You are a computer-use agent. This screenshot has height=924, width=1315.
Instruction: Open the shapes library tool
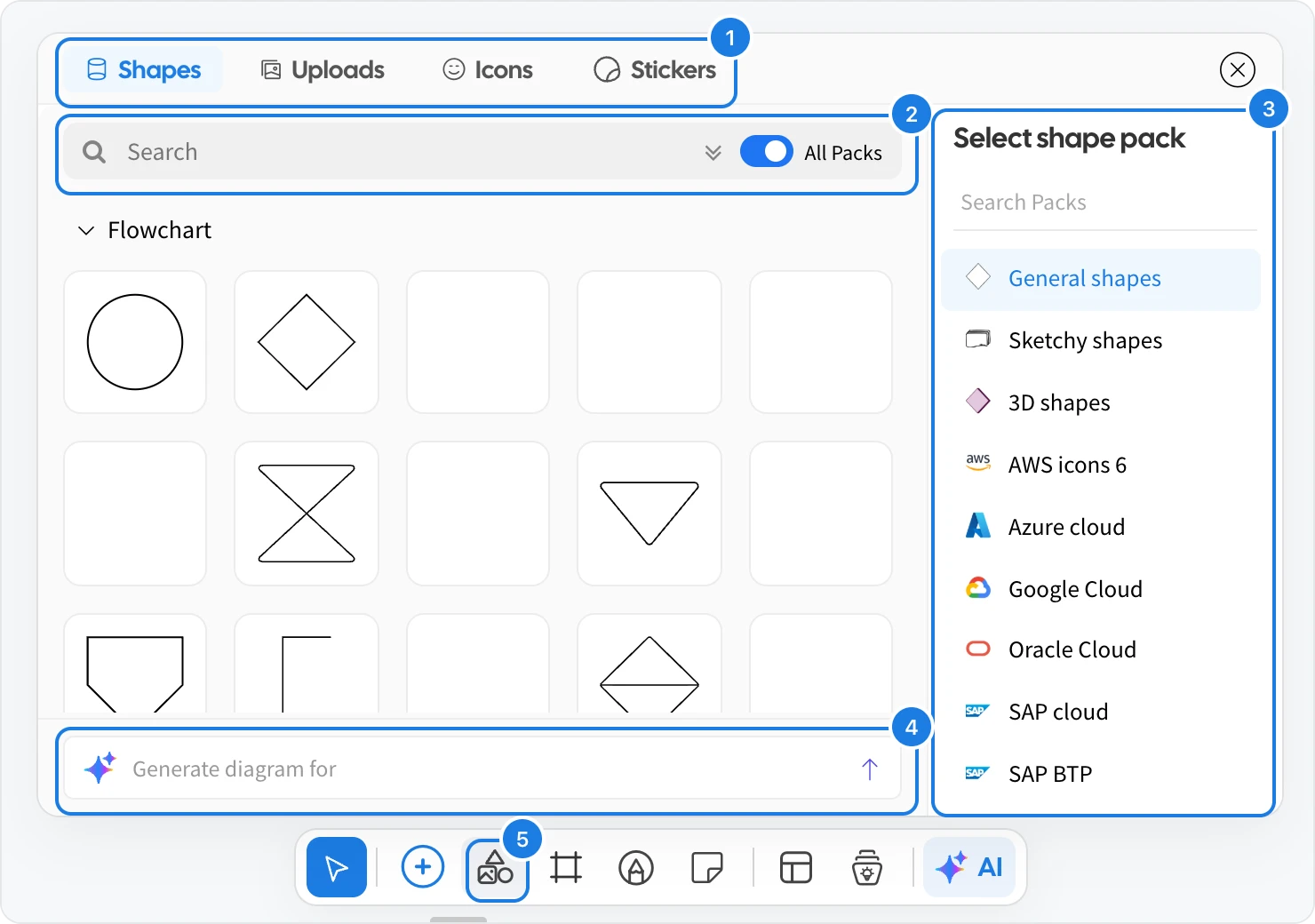(496, 868)
